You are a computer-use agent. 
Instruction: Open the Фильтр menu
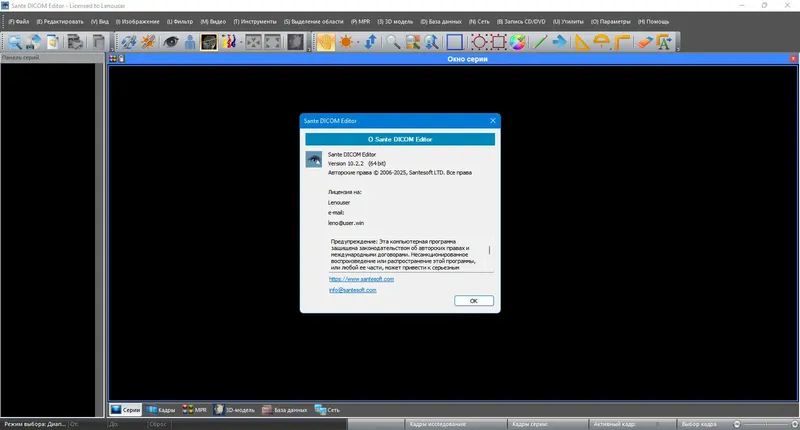coord(180,21)
